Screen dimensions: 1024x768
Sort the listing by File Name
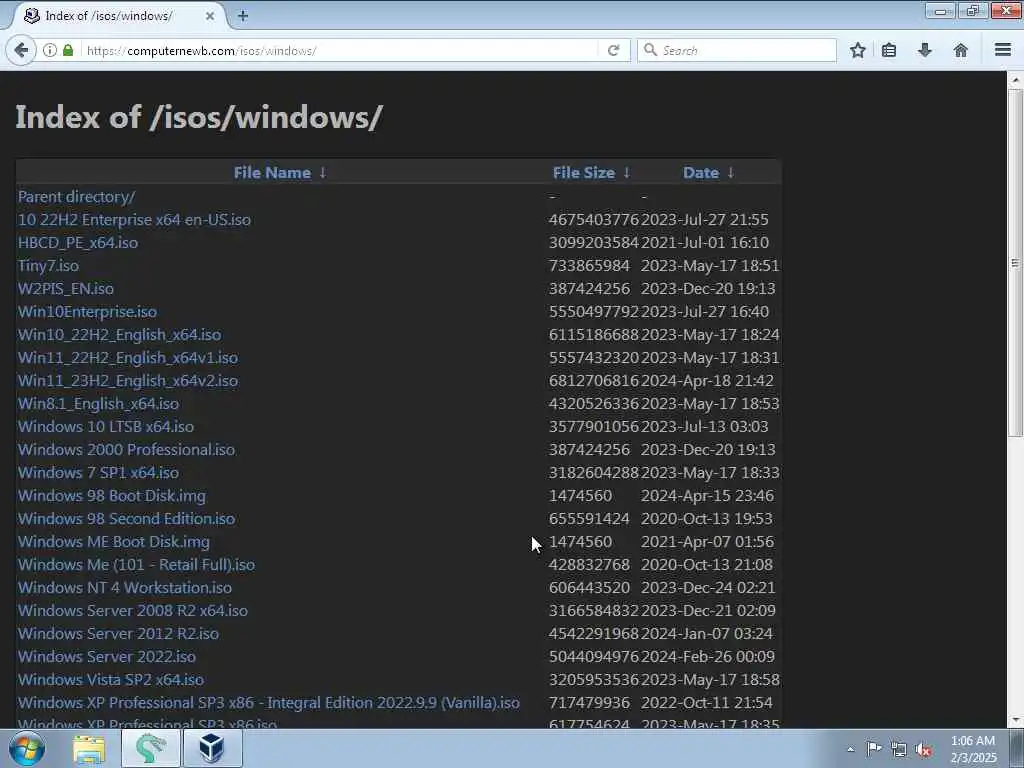(x=272, y=172)
